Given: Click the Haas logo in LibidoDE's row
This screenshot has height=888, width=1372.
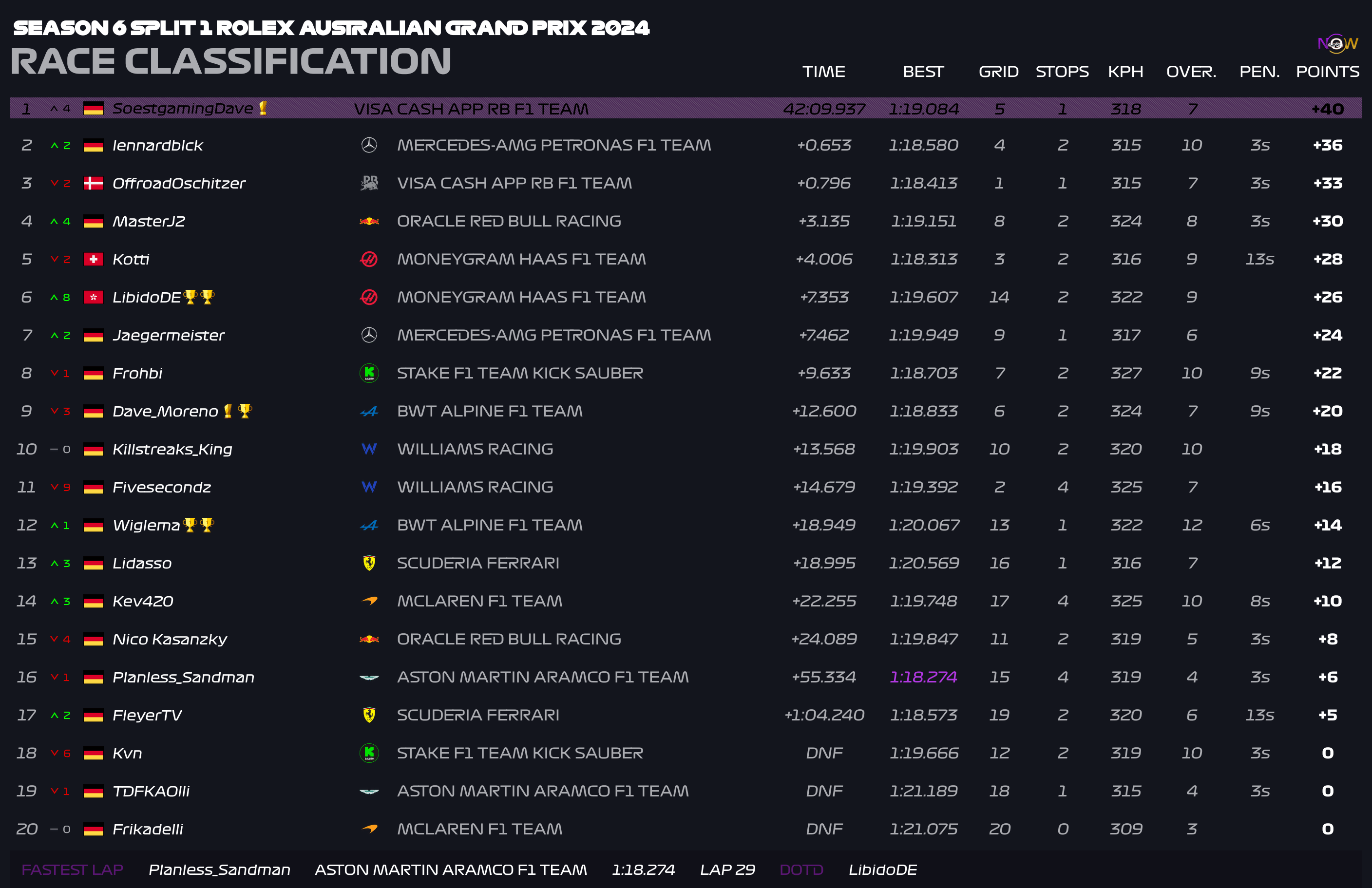Looking at the screenshot, I should coord(369,297).
